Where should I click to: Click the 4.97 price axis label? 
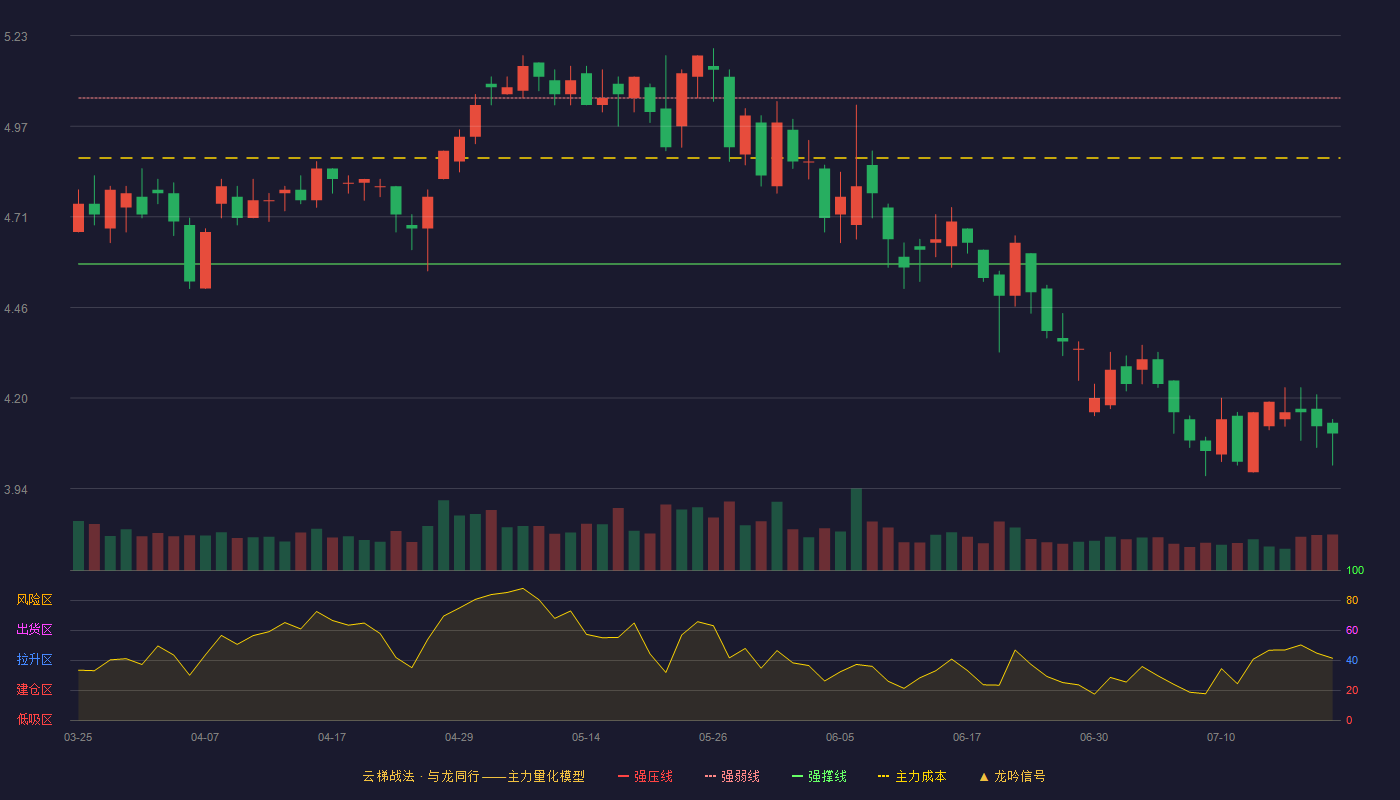pyautogui.click(x=16, y=128)
